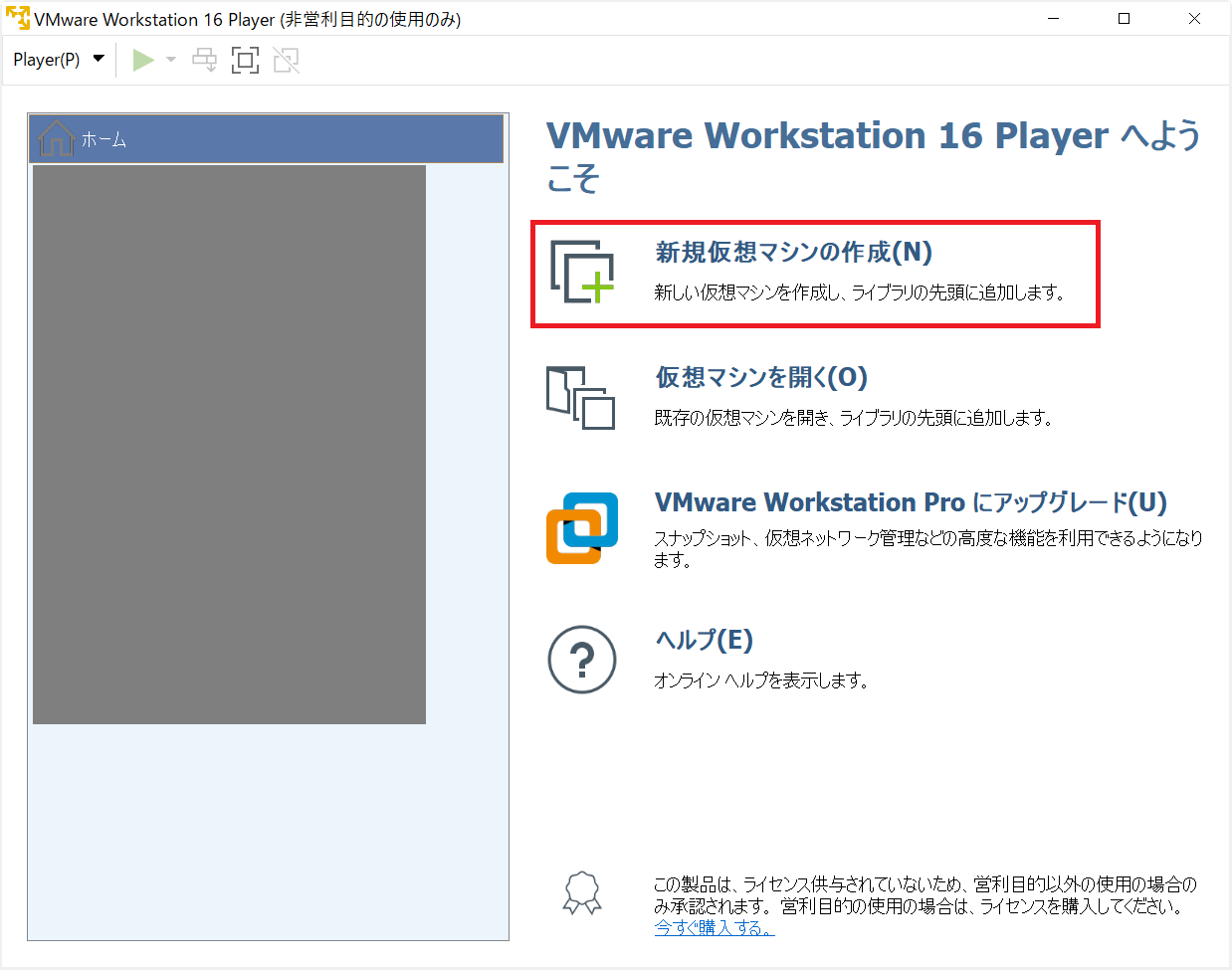1232x970 pixels.
Task: Click the home house icon in the library
Action: [x=56, y=139]
